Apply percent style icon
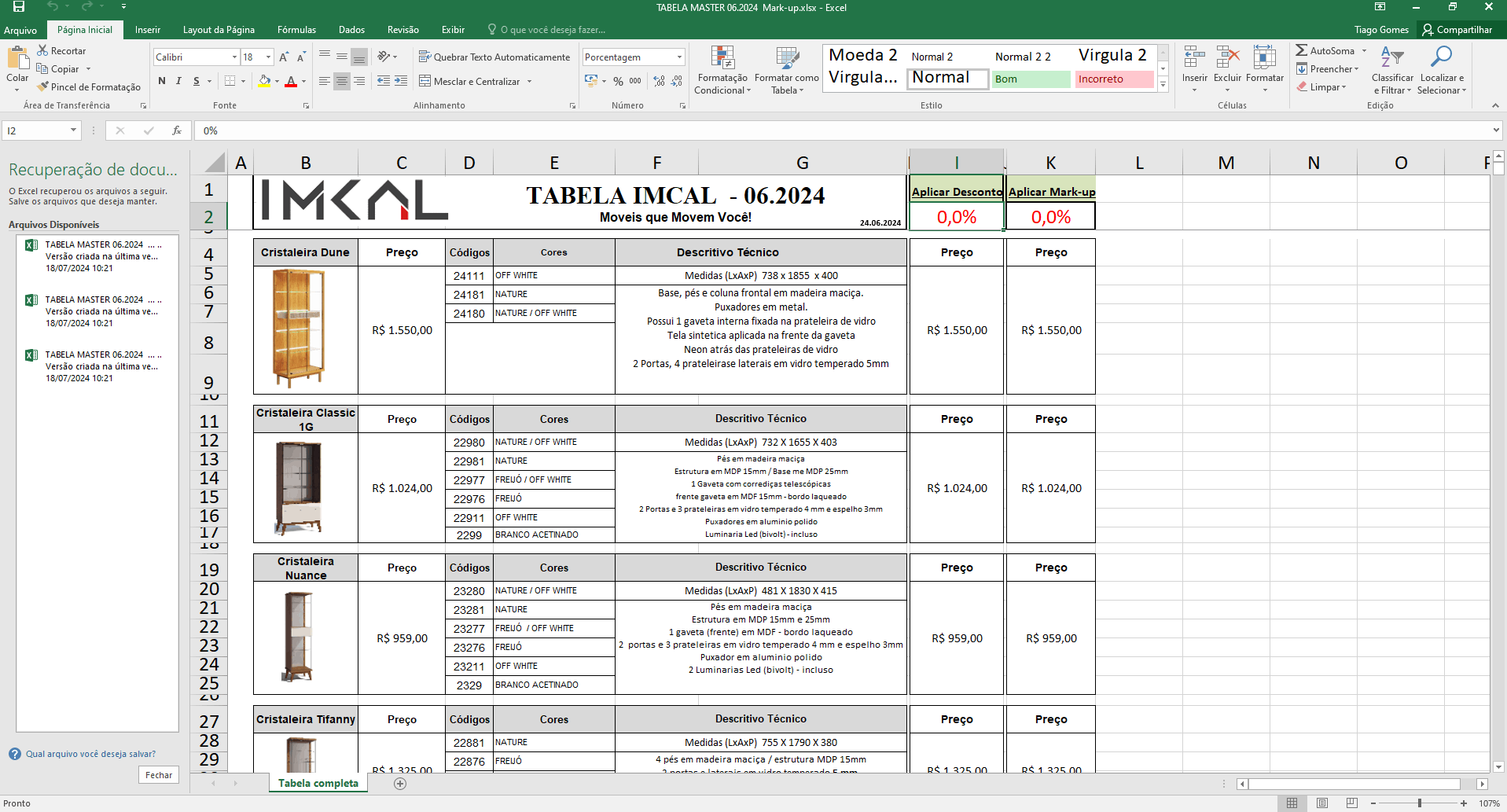This screenshot has height=812, width=1507. [x=619, y=81]
